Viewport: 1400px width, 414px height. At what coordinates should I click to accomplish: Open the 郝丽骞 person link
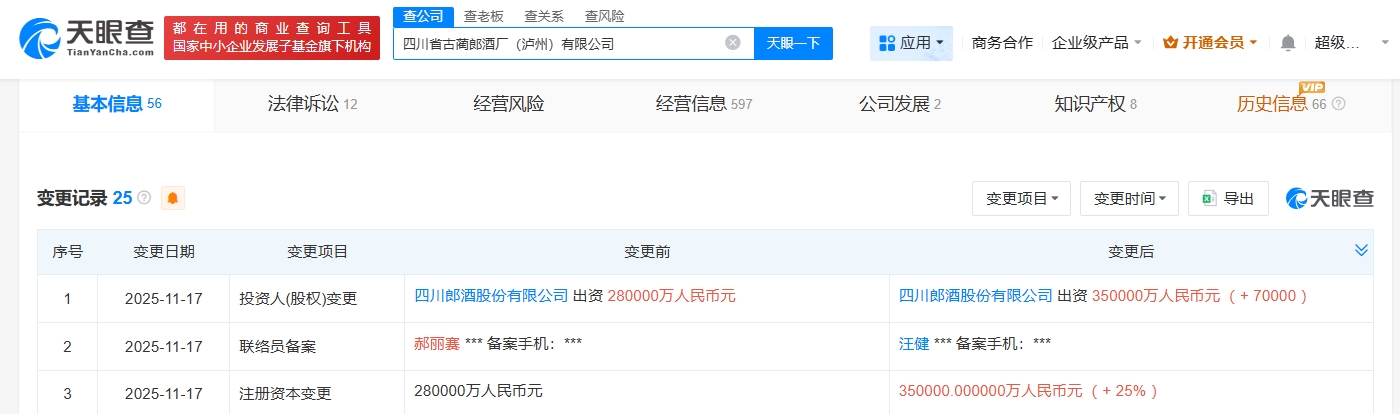pyautogui.click(x=437, y=344)
